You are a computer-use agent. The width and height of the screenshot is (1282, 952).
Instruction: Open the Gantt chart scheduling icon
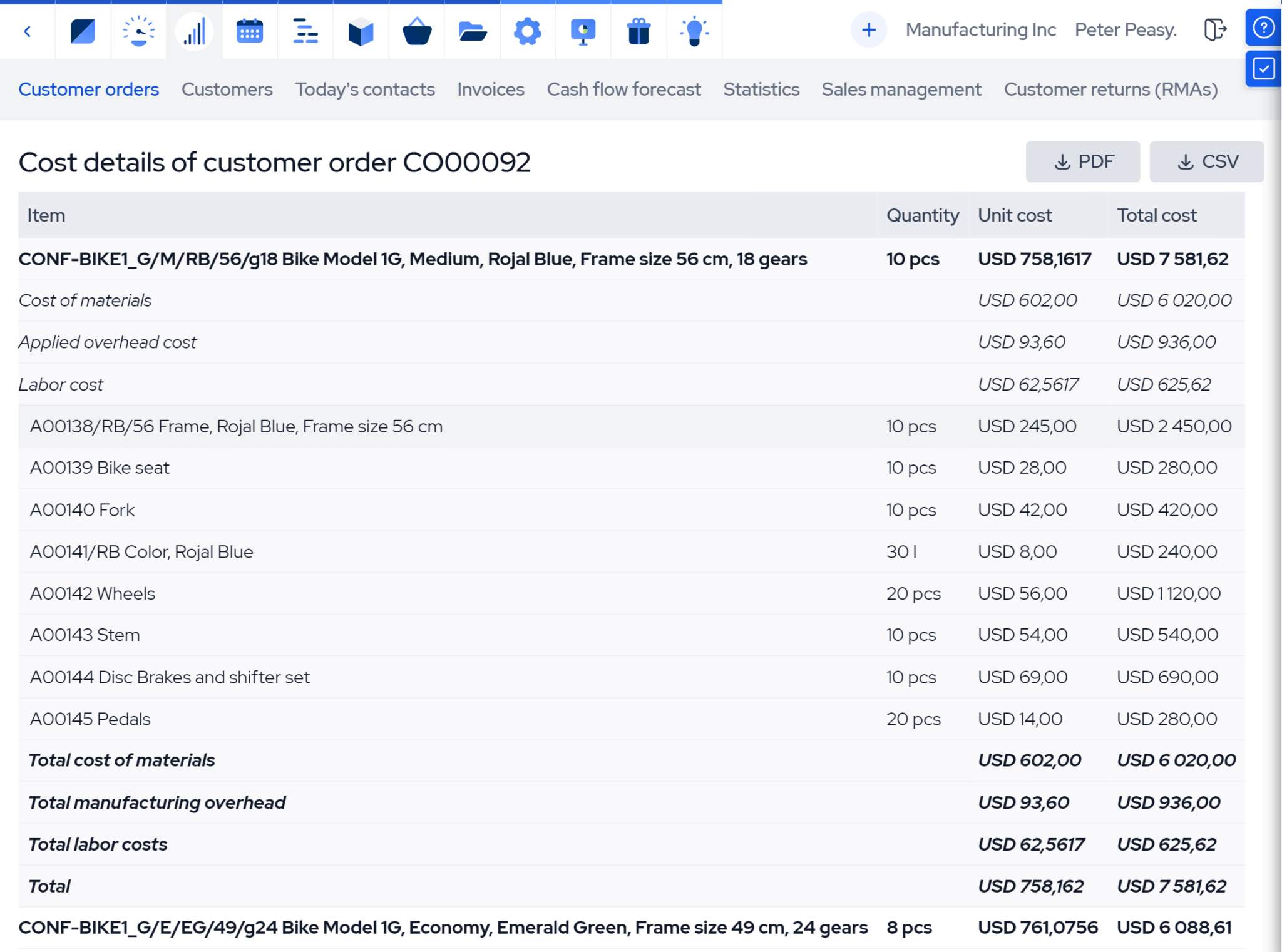[305, 30]
